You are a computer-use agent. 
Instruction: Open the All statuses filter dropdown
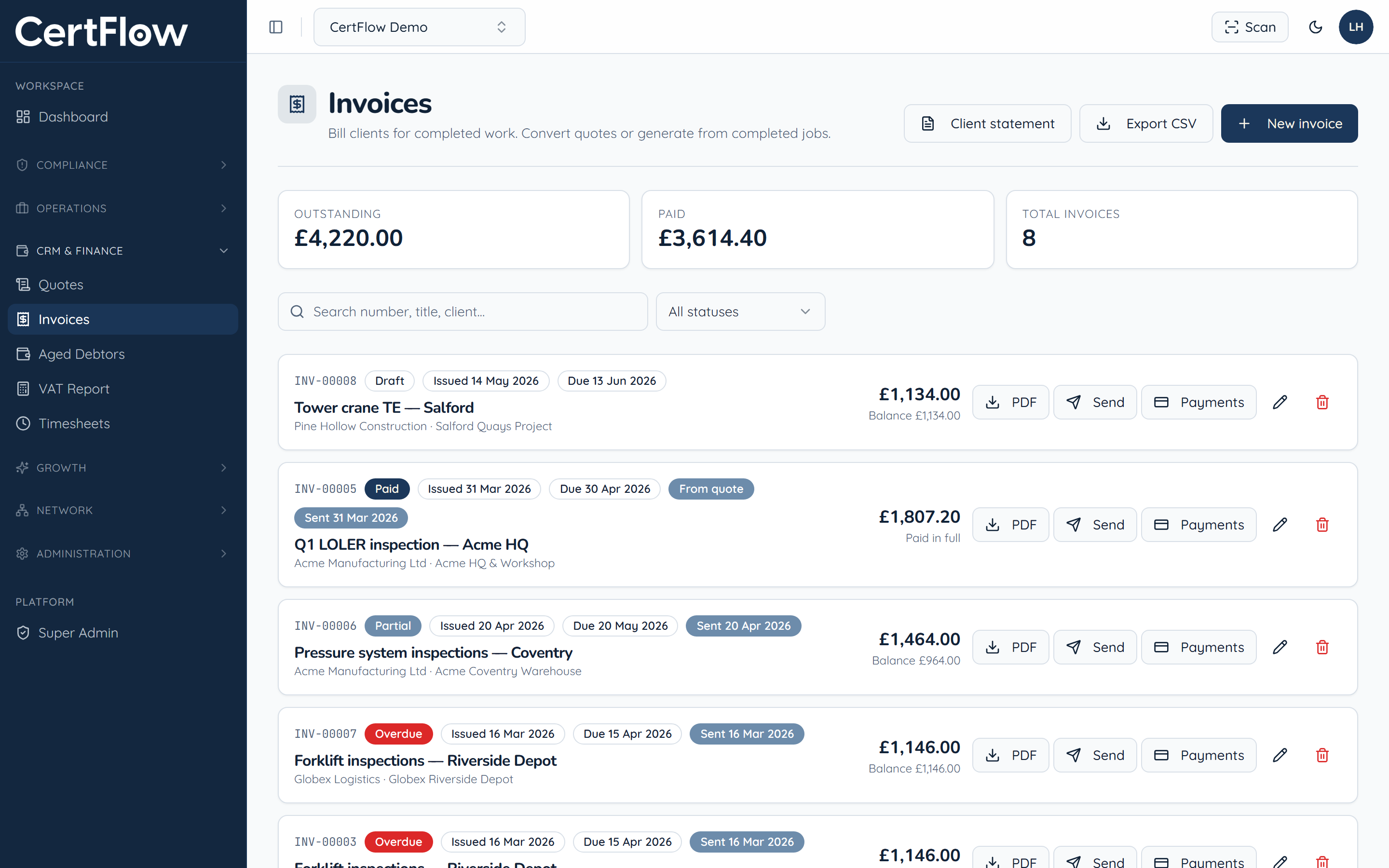(740, 312)
